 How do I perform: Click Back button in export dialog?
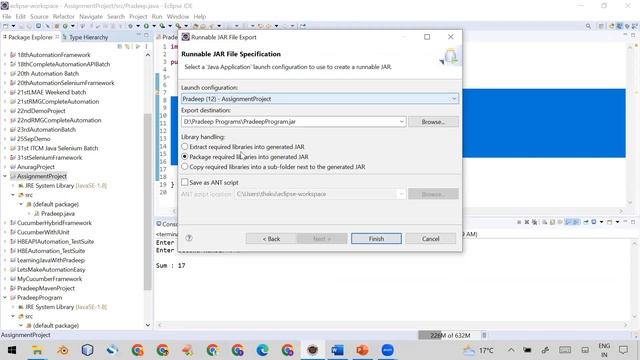click(271, 238)
